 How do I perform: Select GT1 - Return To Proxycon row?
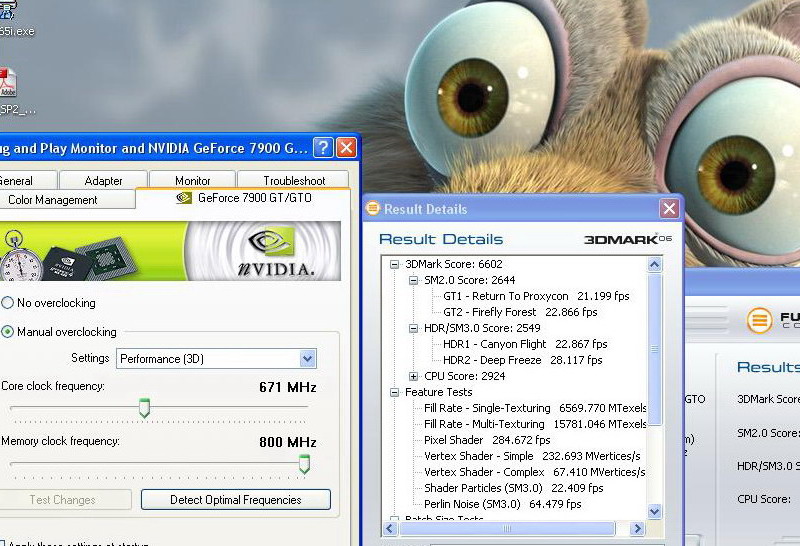click(536, 296)
